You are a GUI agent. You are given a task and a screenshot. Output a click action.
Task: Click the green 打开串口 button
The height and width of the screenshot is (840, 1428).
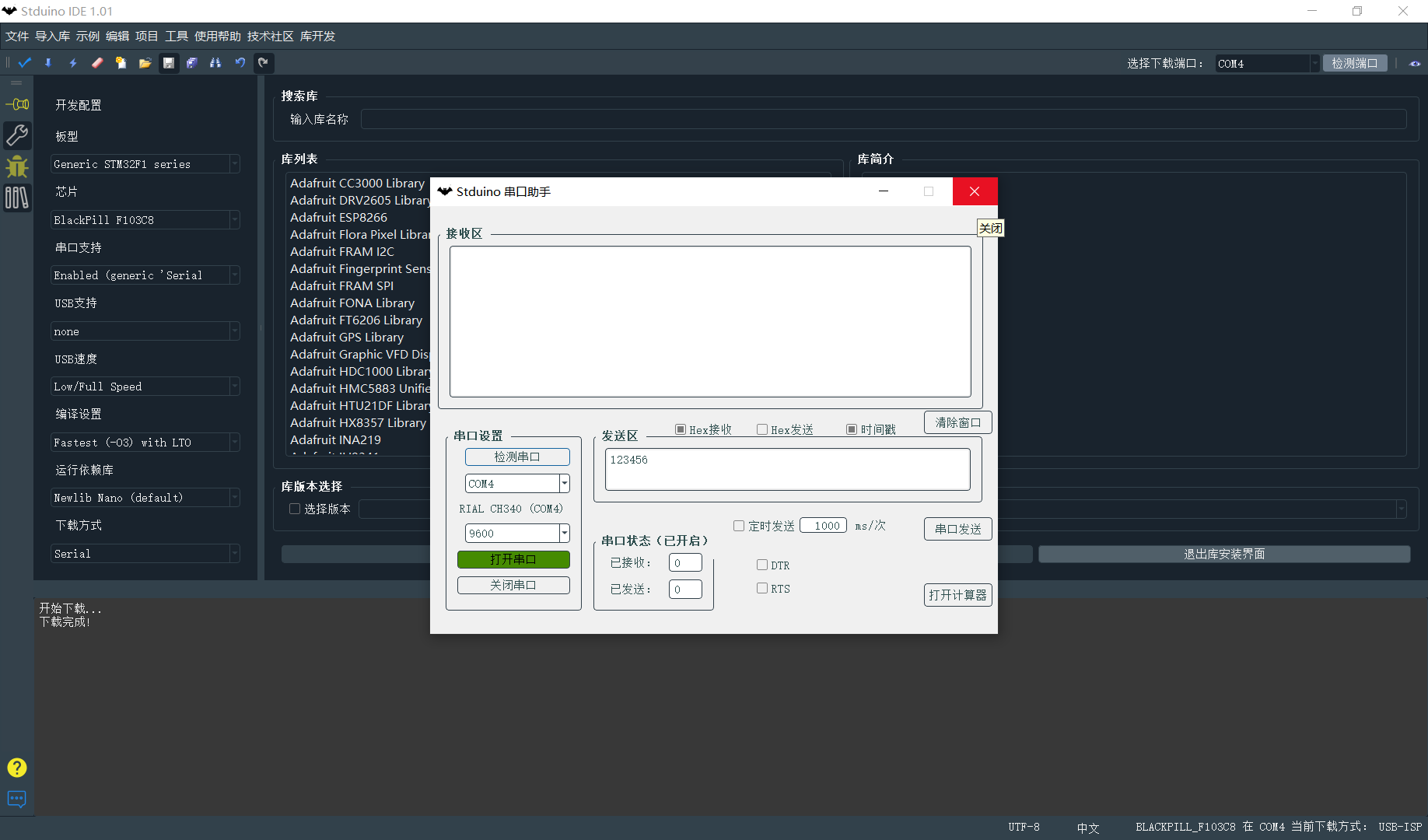(x=513, y=559)
